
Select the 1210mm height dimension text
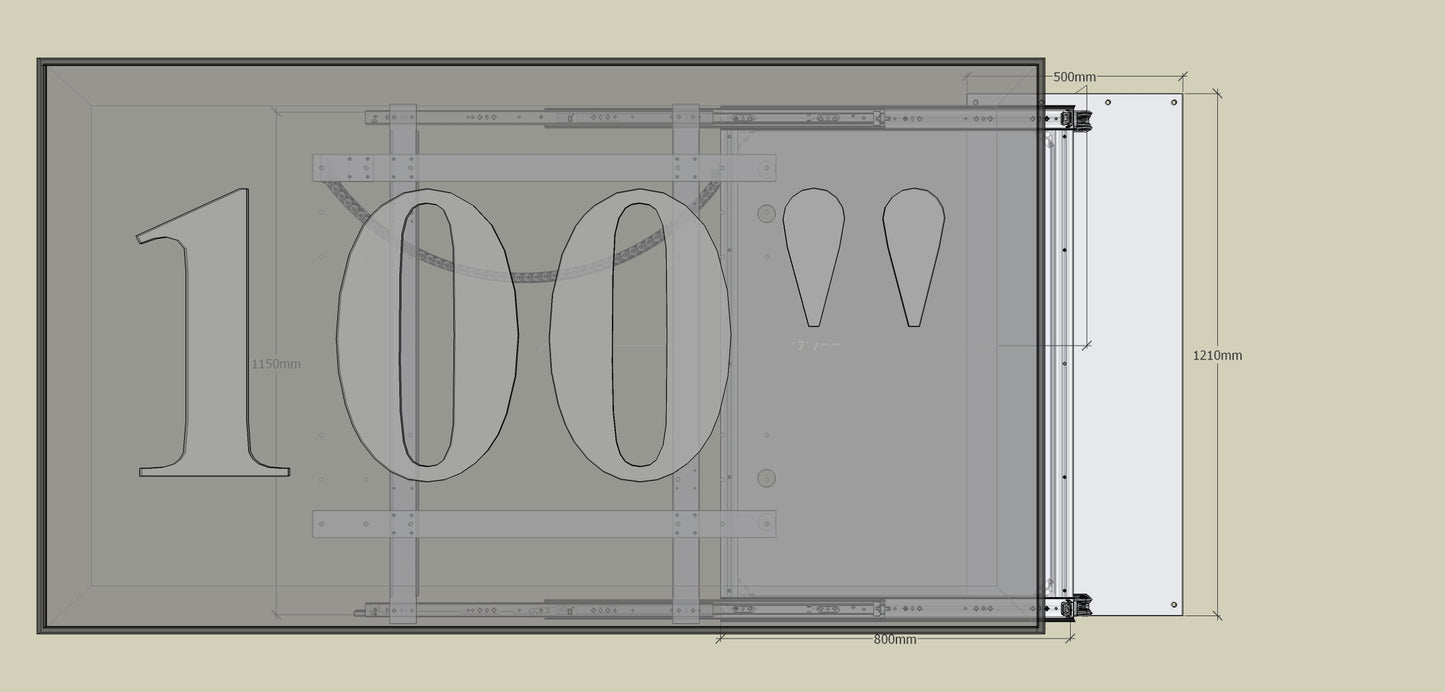click(x=1217, y=355)
